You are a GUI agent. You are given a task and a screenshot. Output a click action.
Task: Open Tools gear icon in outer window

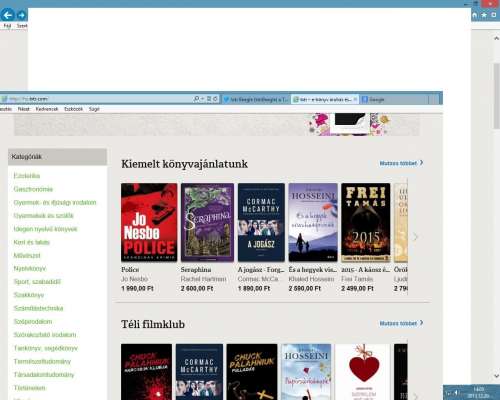[x=493, y=15]
